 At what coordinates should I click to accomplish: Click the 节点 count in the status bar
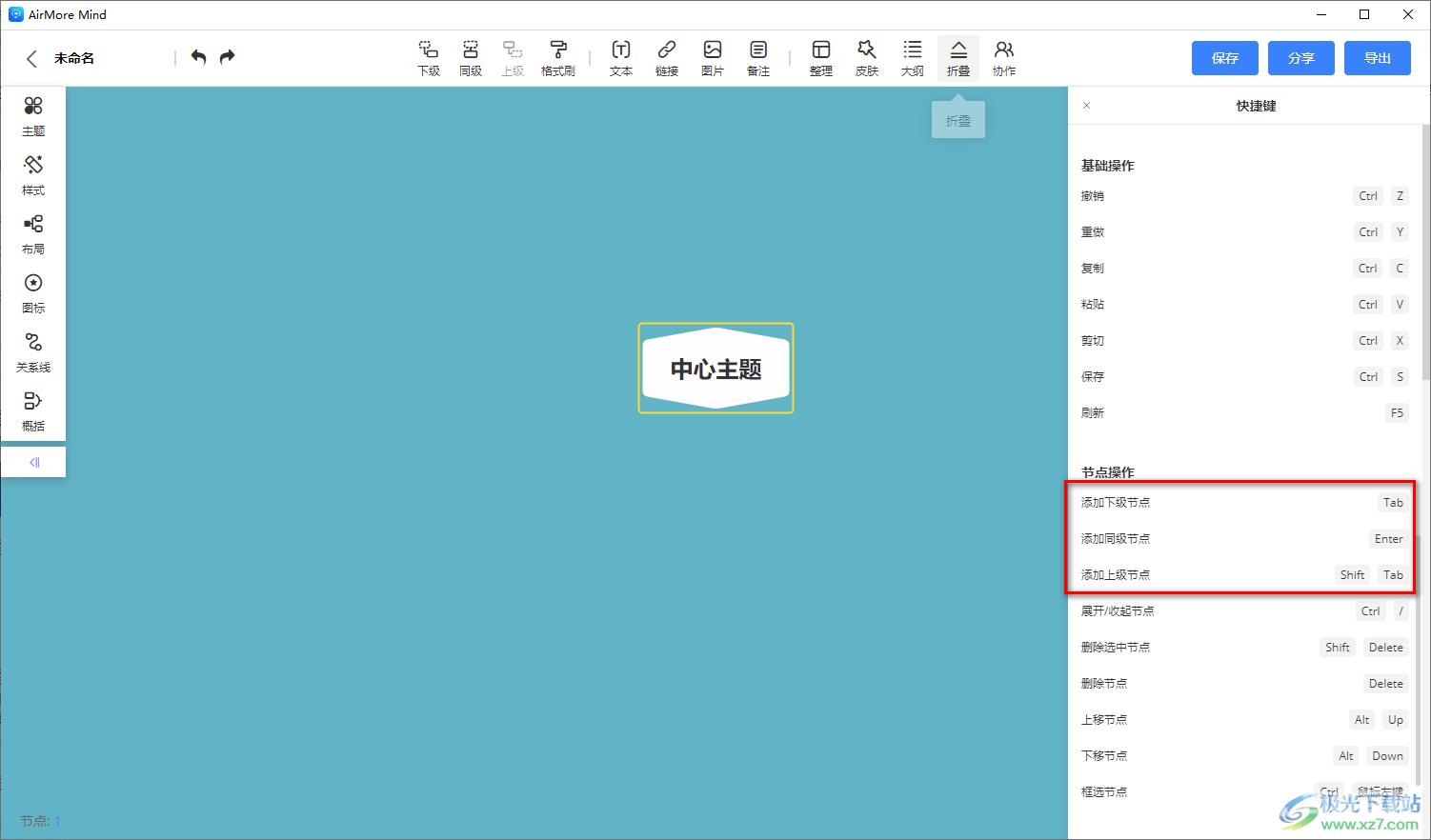coord(40,821)
